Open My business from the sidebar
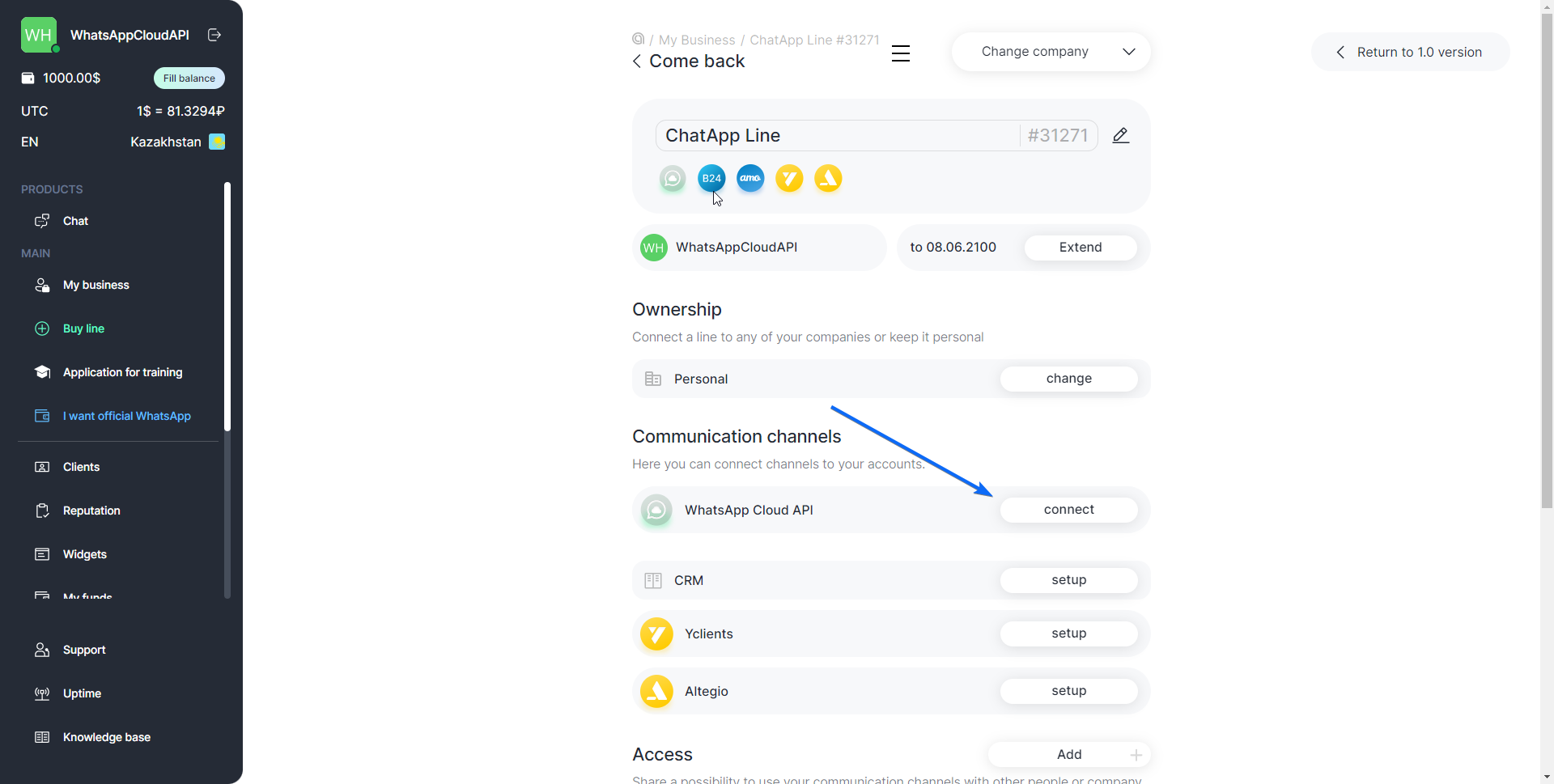1554x784 pixels. [x=96, y=285]
